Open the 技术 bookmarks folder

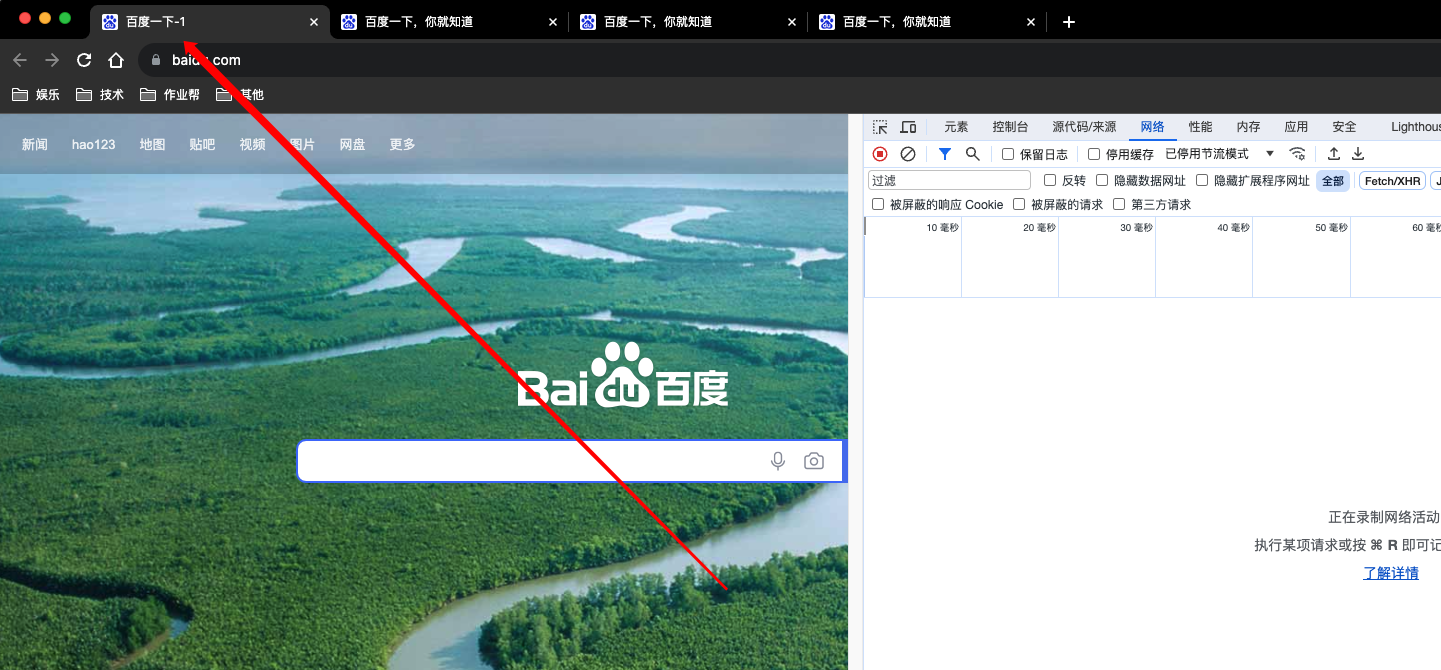[x=101, y=95]
